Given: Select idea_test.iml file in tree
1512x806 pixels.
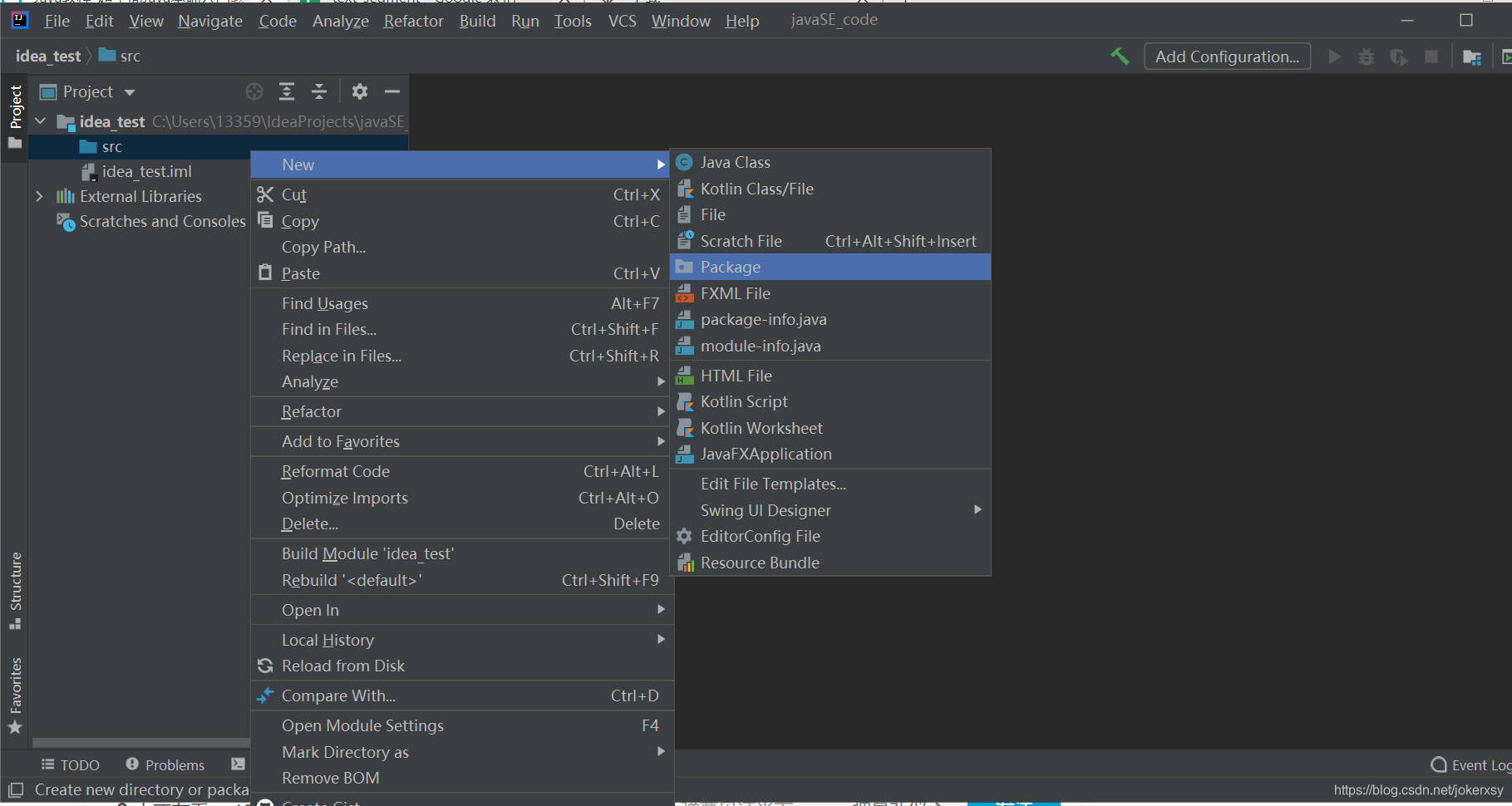Looking at the screenshot, I should pos(136,171).
